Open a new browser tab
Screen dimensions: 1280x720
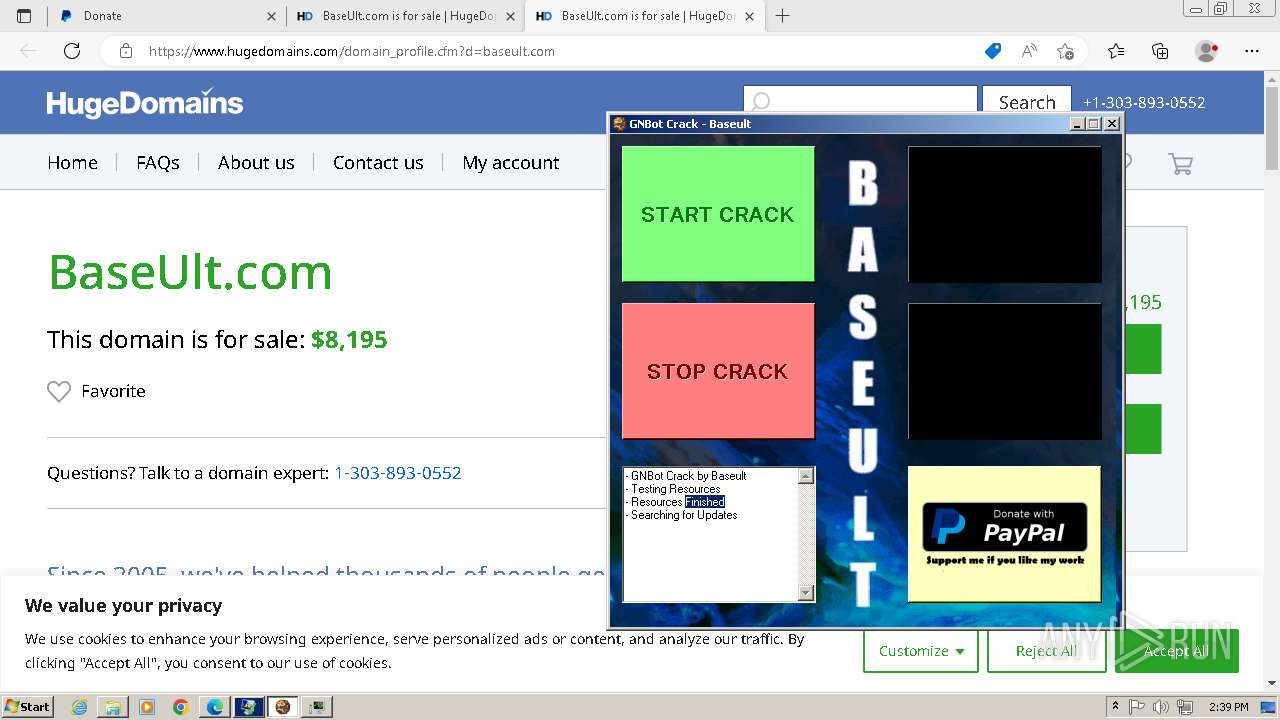[782, 16]
